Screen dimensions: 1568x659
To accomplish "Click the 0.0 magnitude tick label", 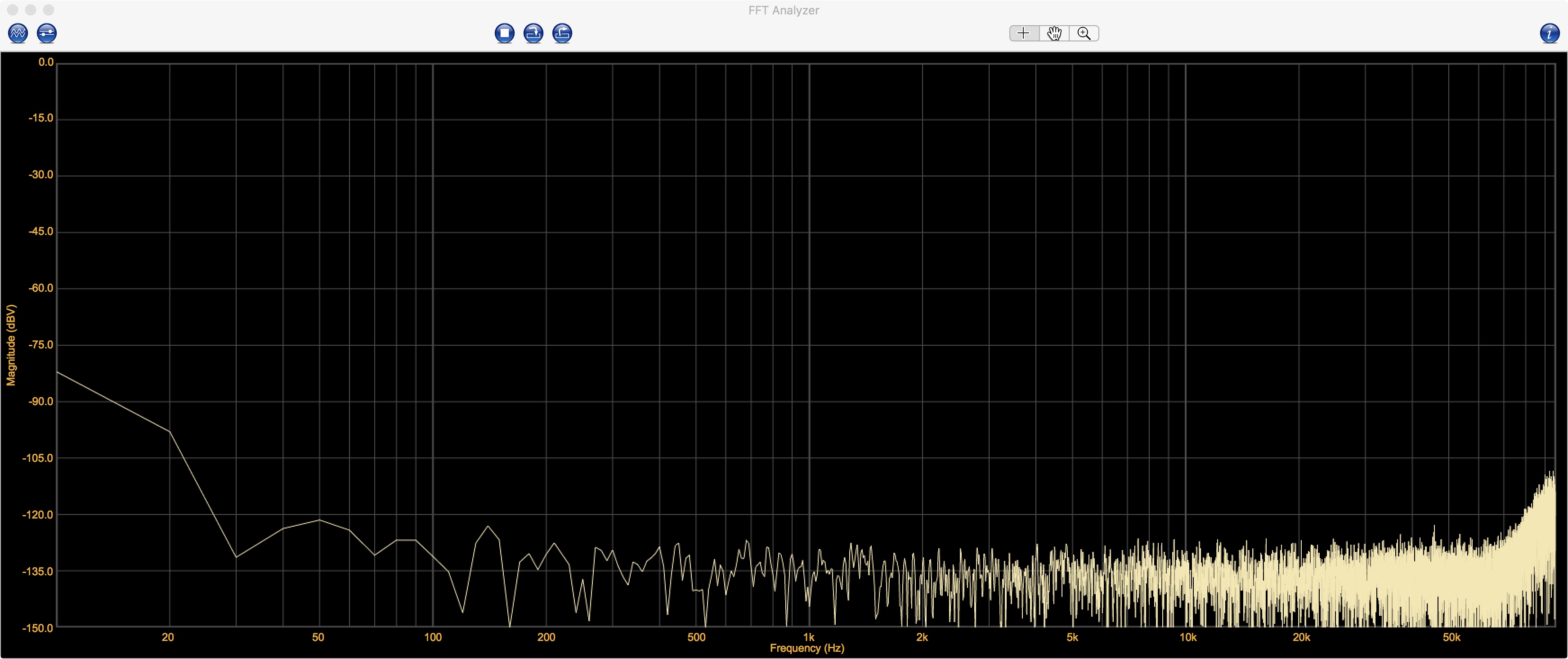I will click(x=45, y=62).
